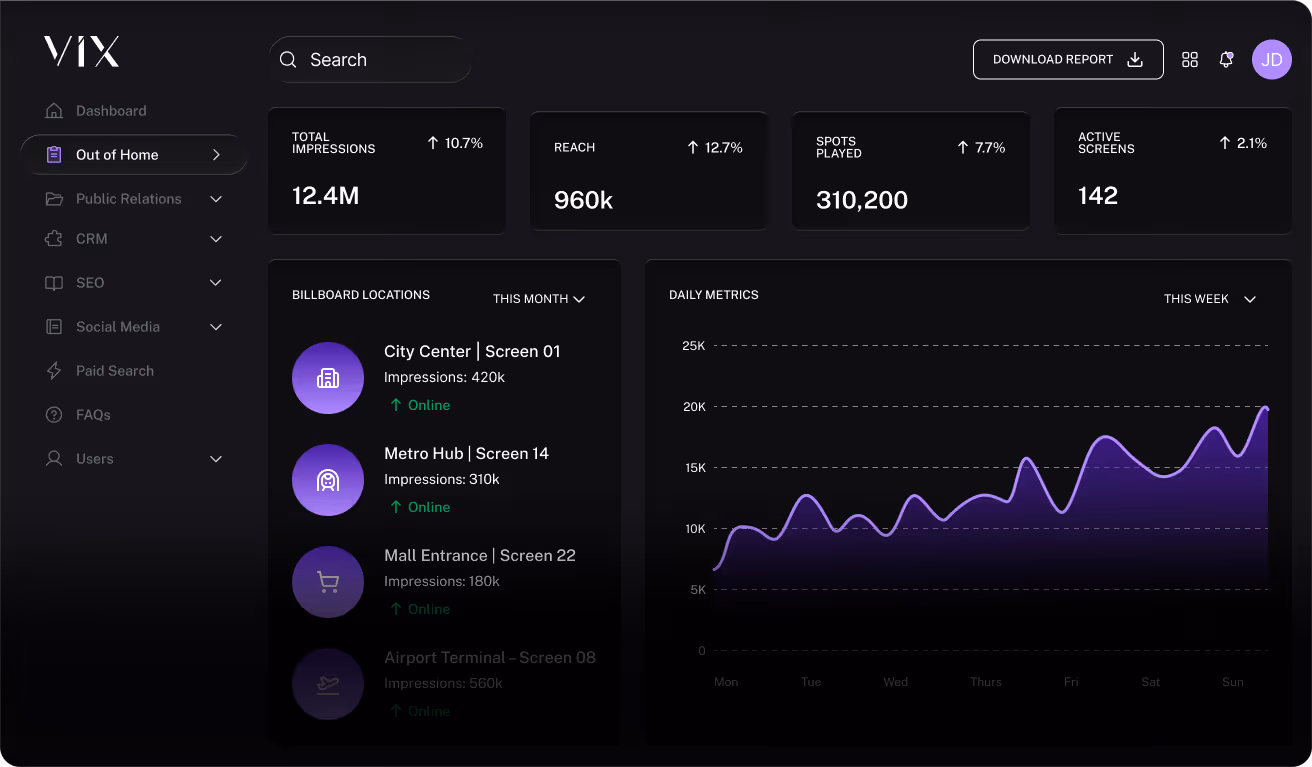This screenshot has width=1312, height=767.
Task: Click the Airport Terminal airplane icon
Action: pos(328,684)
